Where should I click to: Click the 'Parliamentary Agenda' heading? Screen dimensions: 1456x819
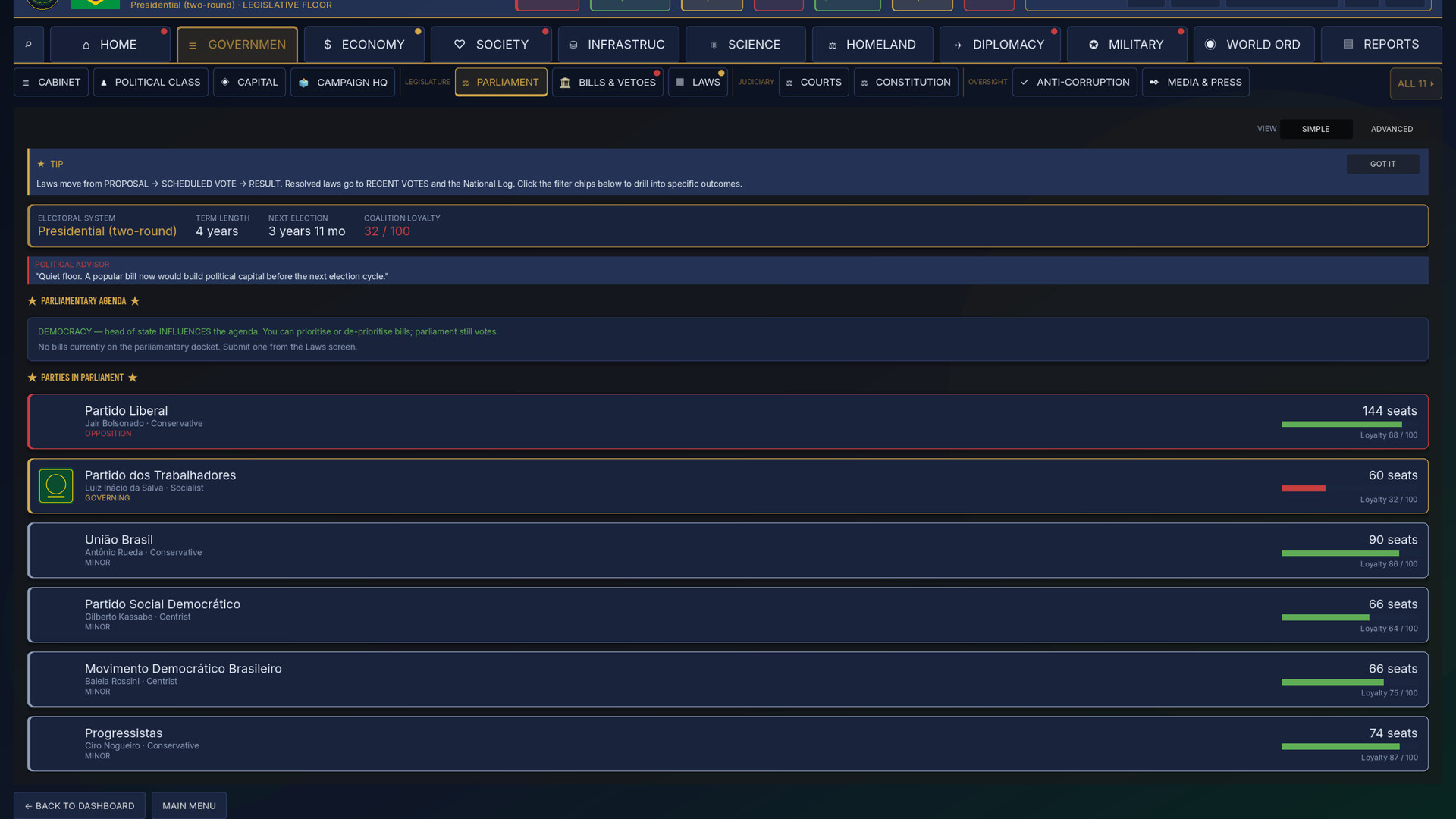pos(83,301)
